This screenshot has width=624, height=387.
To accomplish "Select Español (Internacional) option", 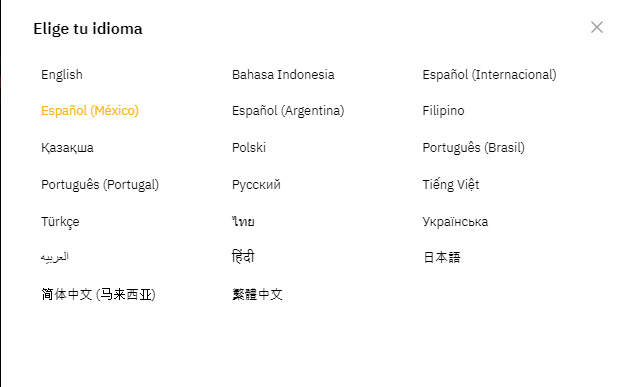I will 489,74.
